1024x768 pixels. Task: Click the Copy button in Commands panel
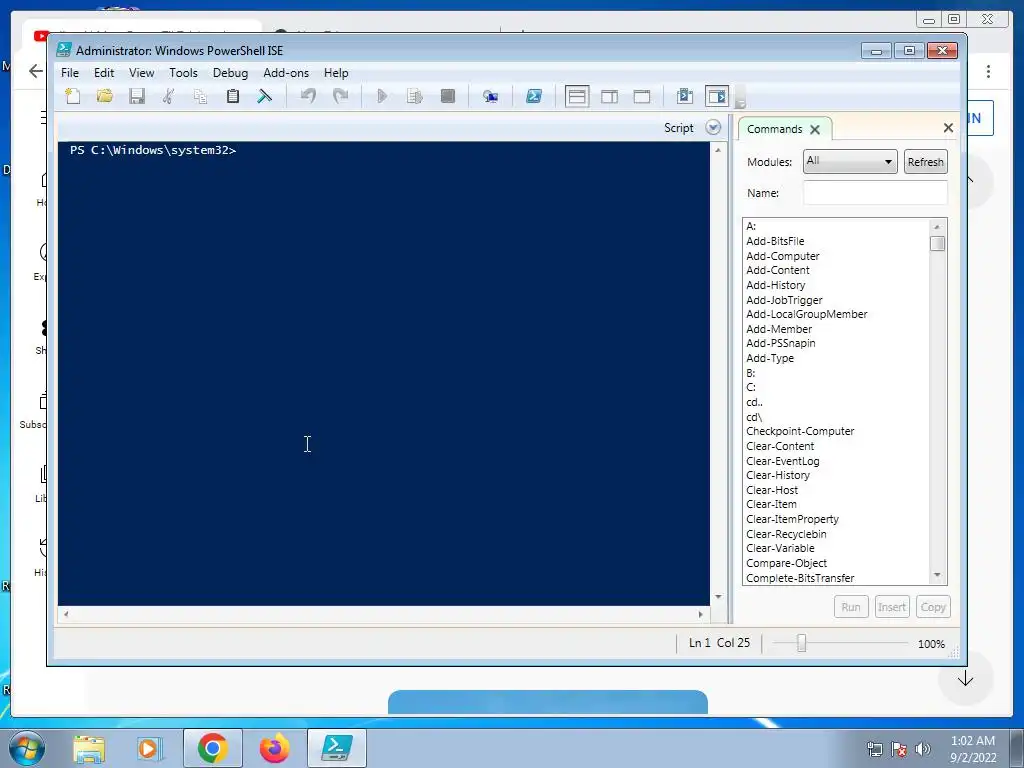click(933, 607)
